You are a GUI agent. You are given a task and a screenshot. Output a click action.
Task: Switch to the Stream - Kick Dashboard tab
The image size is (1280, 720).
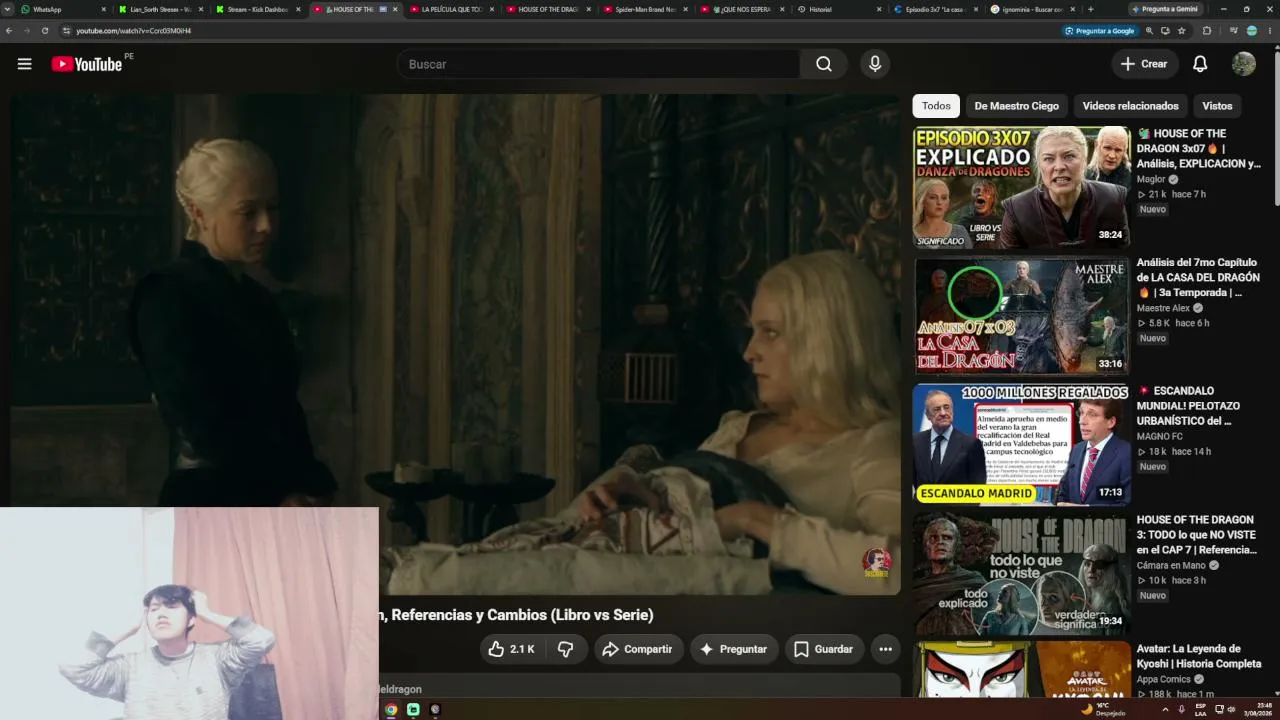[x=257, y=9]
